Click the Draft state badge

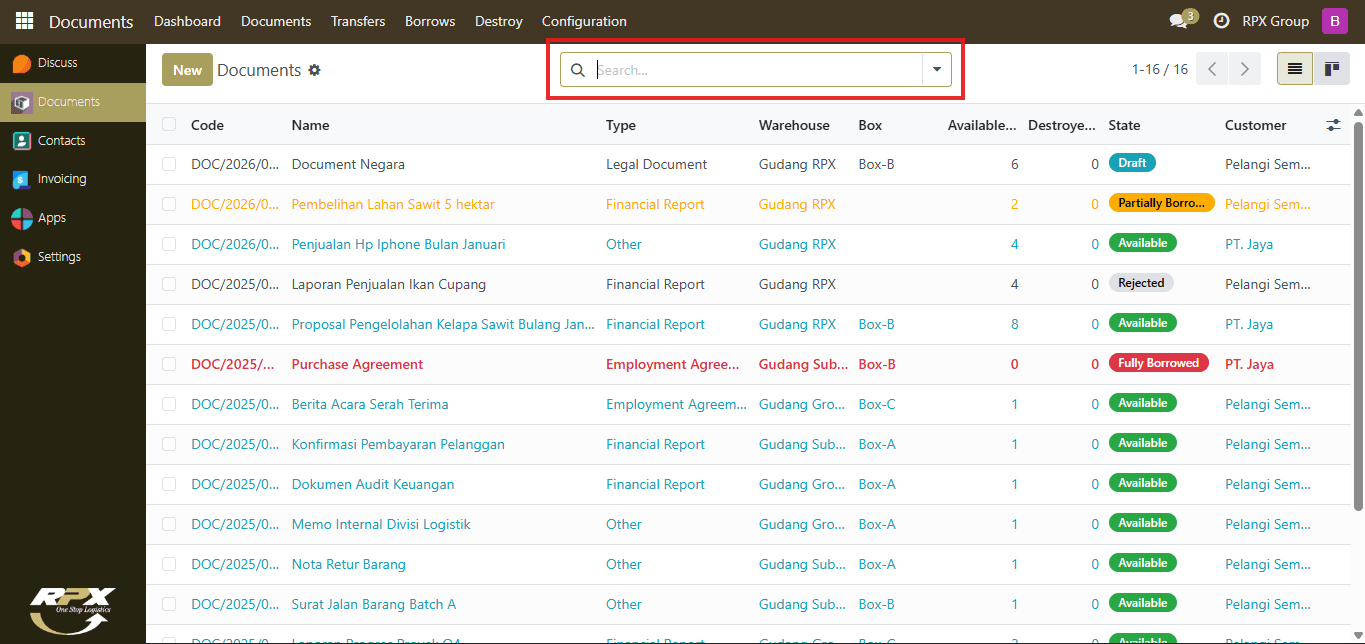coord(1132,163)
